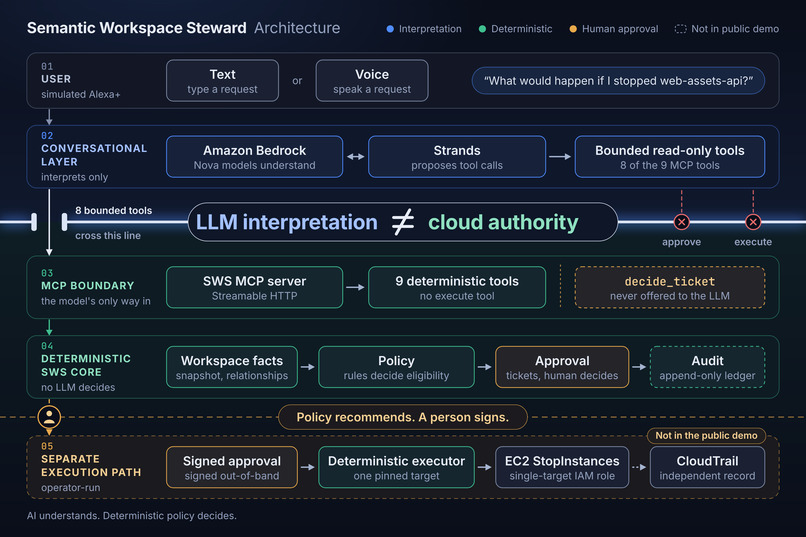Viewport: 806px width, 537px height.
Task: Click the 'SEPARATE EXECUTION PATH' section label
Action: point(91,466)
